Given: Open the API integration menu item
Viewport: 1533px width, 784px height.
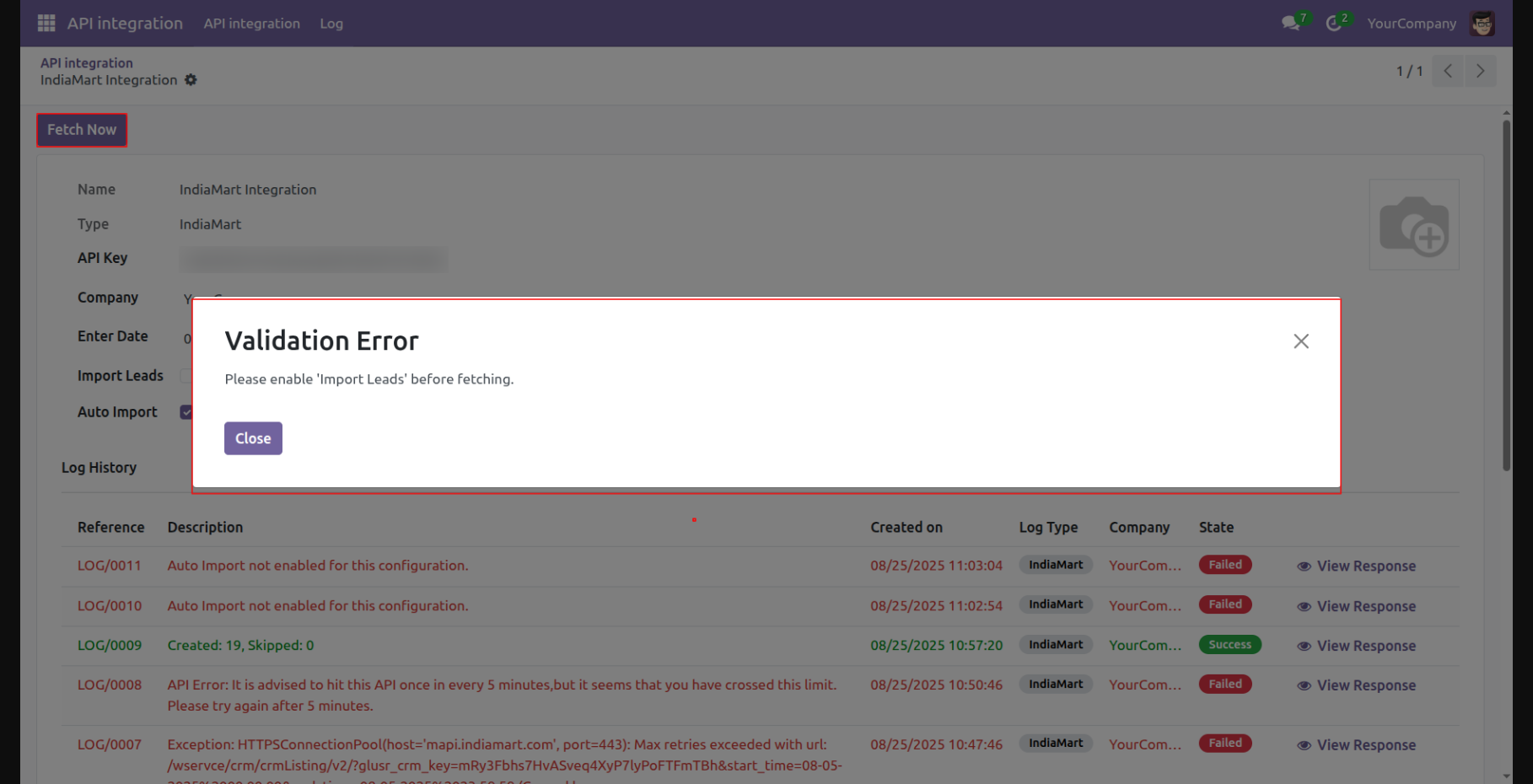Looking at the screenshot, I should (x=251, y=24).
